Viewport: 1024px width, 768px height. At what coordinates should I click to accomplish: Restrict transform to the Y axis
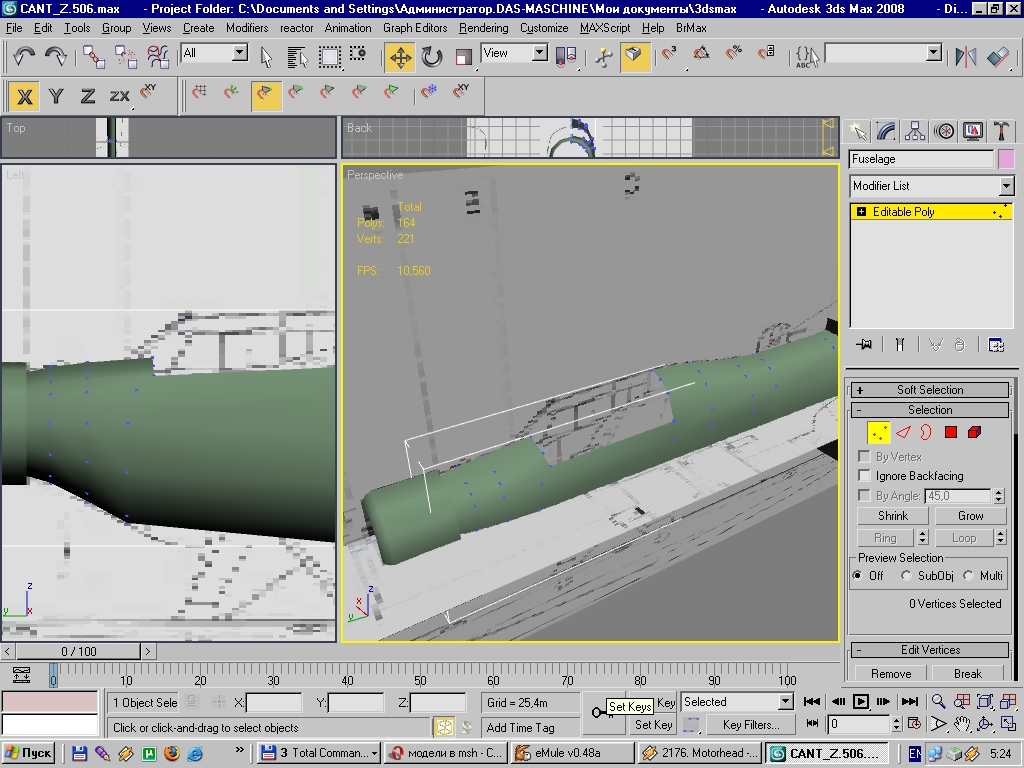pyautogui.click(x=56, y=96)
